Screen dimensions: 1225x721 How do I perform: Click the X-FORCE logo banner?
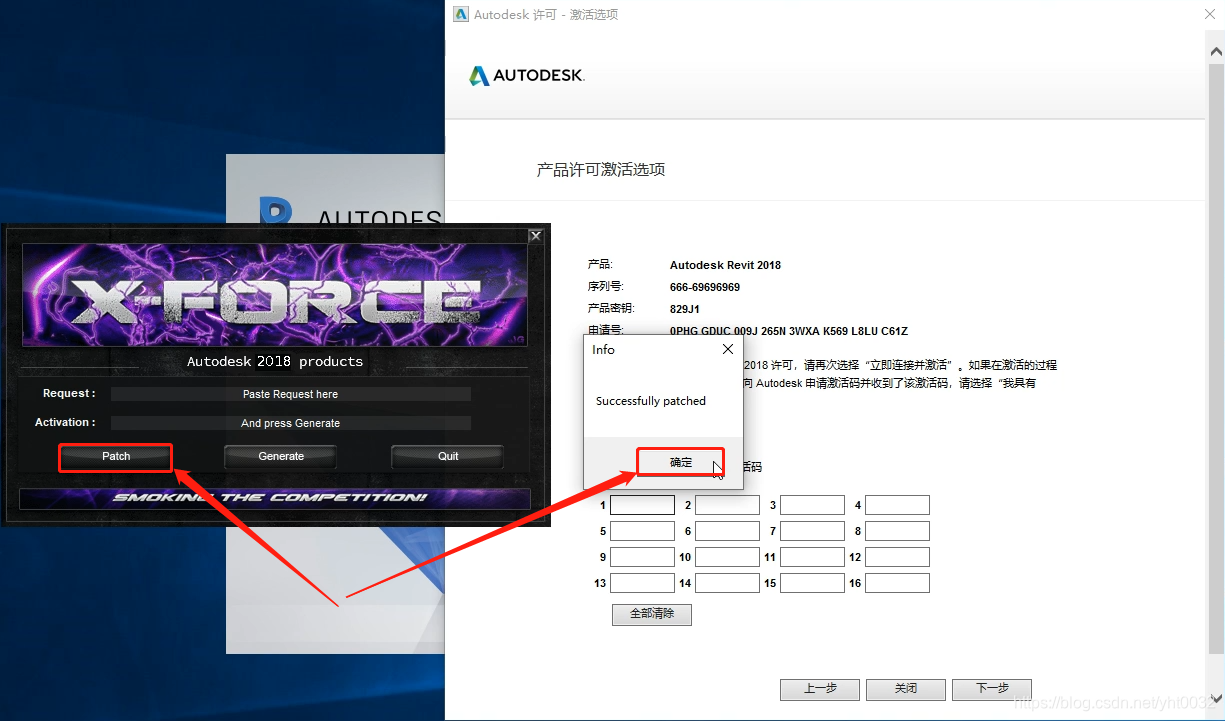275,294
